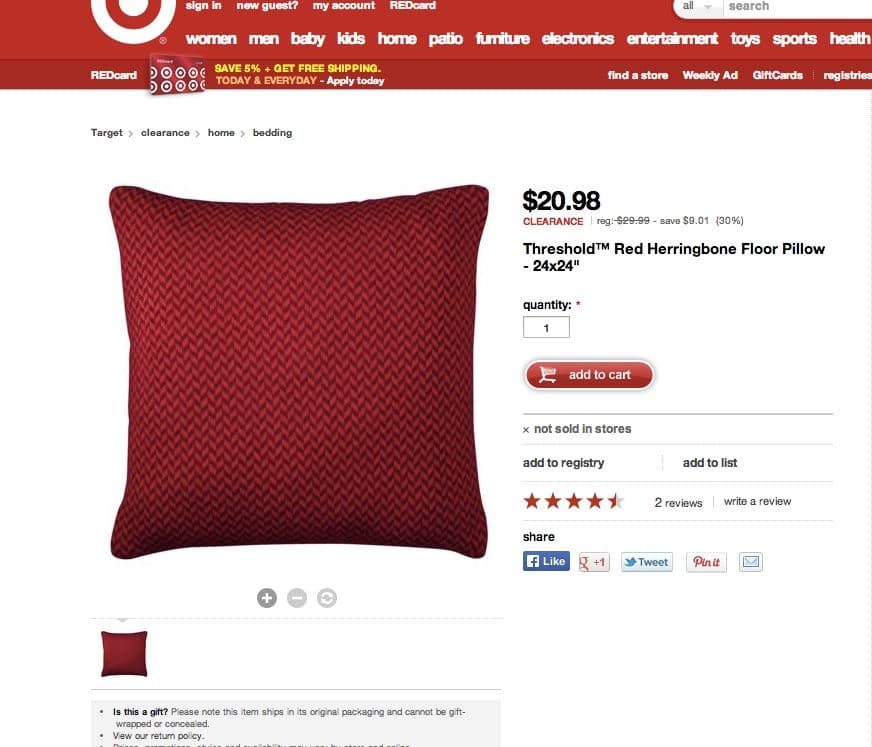The height and width of the screenshot is (747, 872).
Task: Add pillow to cart
Action: pyautogui.click(x=589, y=375)
